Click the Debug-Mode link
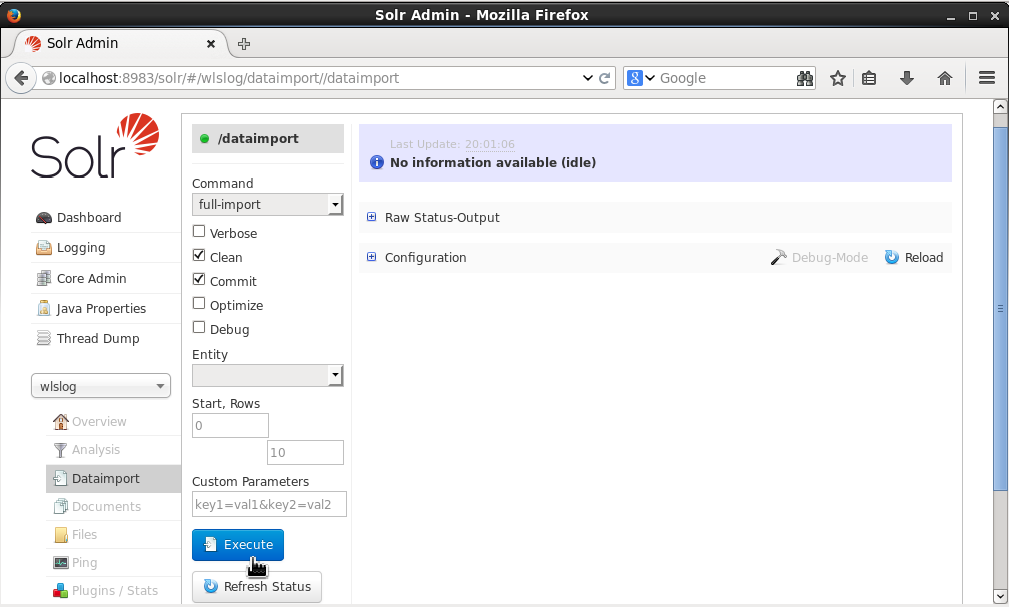 point(819,257)
